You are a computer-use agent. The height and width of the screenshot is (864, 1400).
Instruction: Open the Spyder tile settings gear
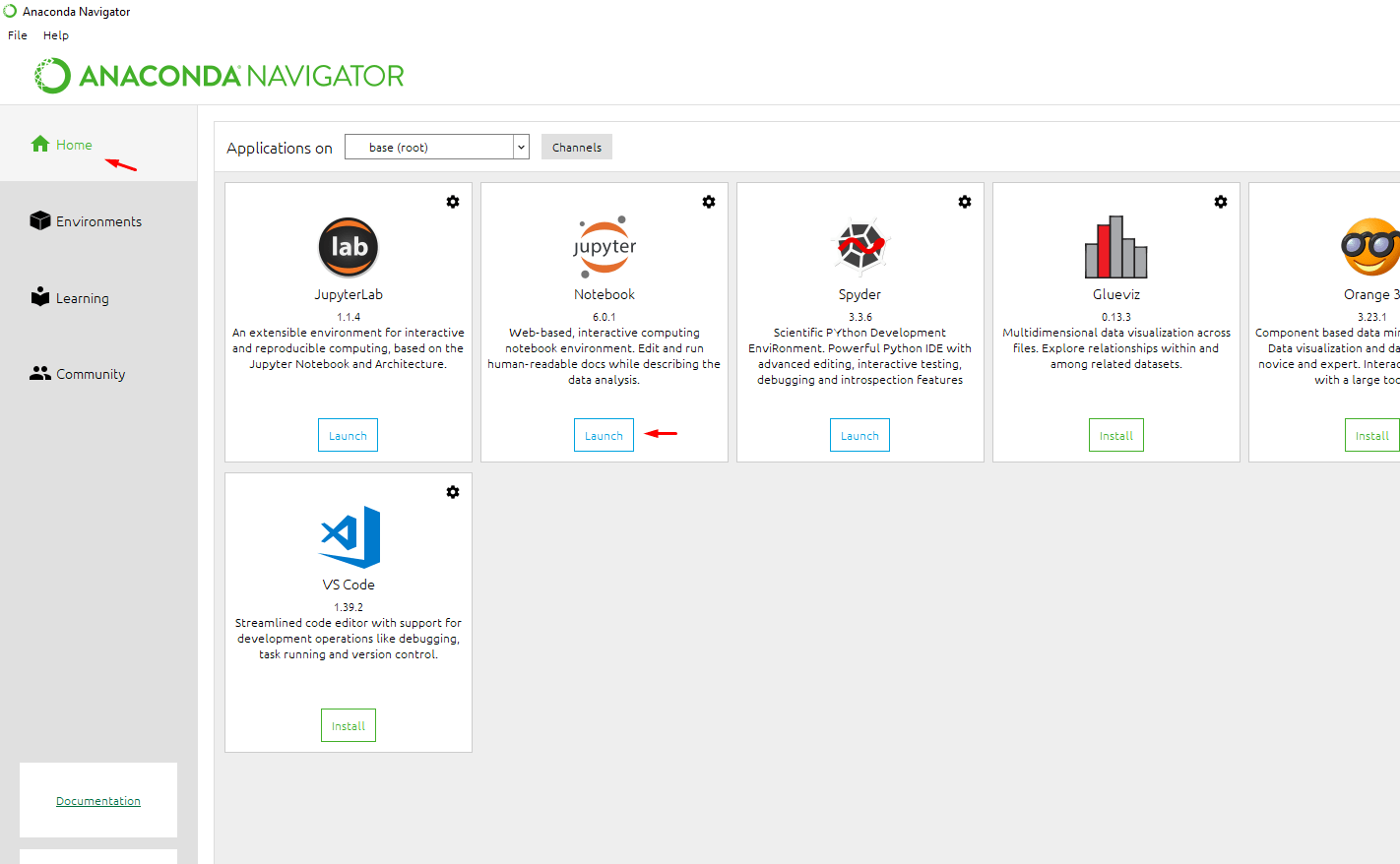coord(965,202)
